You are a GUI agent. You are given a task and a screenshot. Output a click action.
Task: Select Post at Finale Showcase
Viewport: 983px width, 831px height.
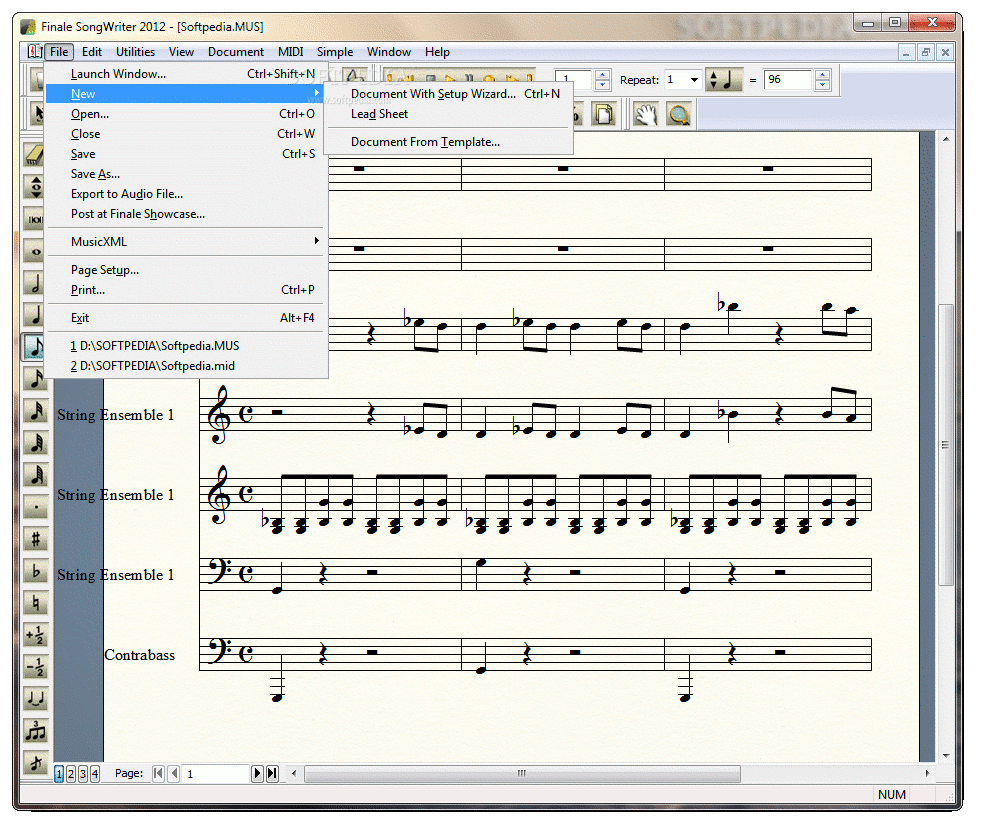coord(186,214)
